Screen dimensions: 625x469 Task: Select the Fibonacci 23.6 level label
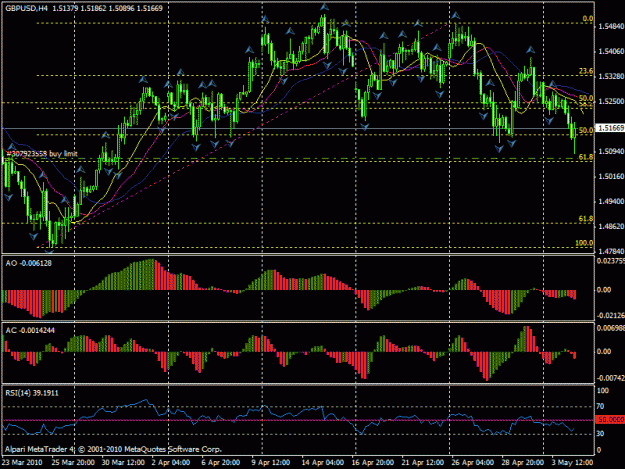[586, 71]
